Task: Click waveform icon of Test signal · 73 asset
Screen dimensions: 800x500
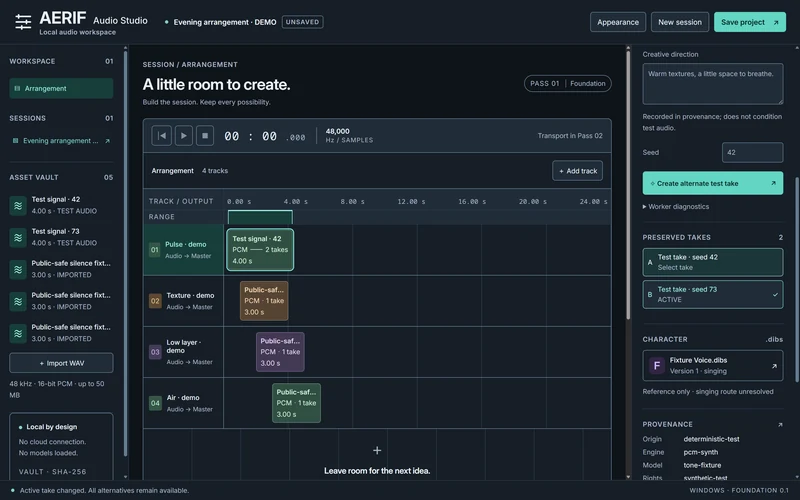Action: coord(18,238)
